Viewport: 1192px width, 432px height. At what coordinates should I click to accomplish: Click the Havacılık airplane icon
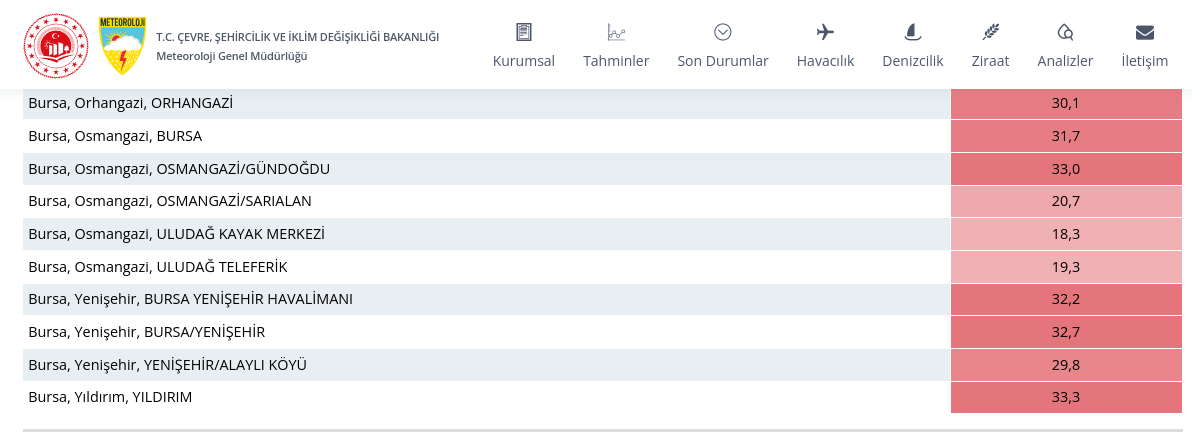tap(825, 32)
